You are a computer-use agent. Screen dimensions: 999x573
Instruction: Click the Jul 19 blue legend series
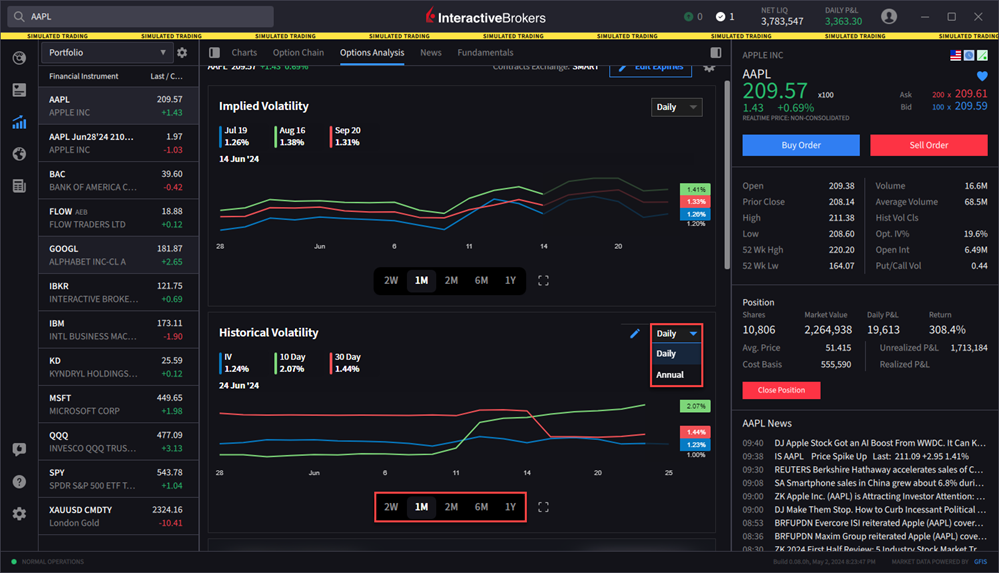pos(235,136)
